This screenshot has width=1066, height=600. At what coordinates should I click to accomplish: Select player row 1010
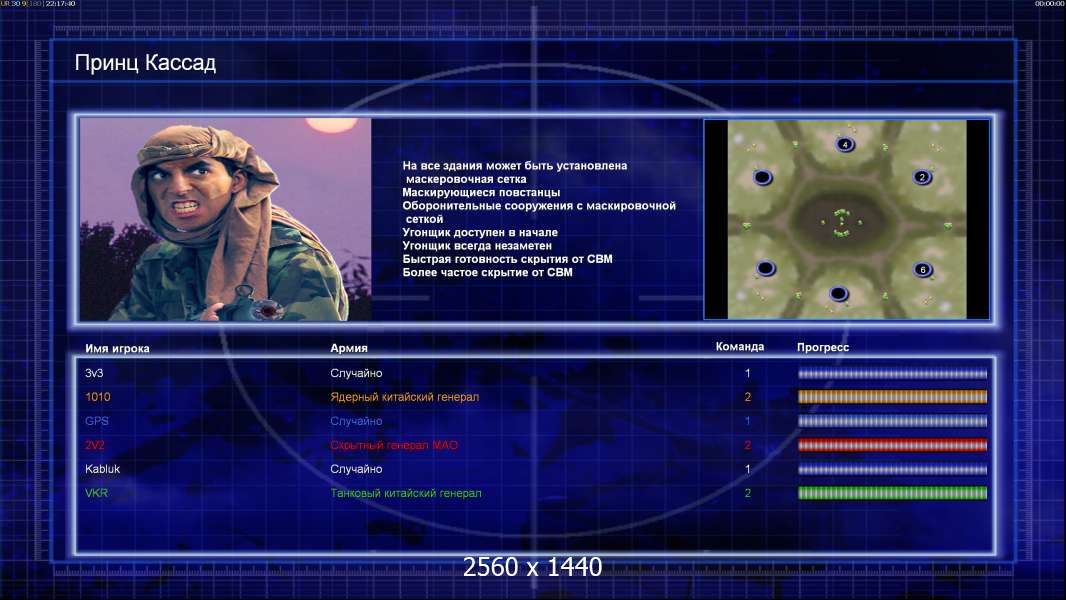point(536,397)
